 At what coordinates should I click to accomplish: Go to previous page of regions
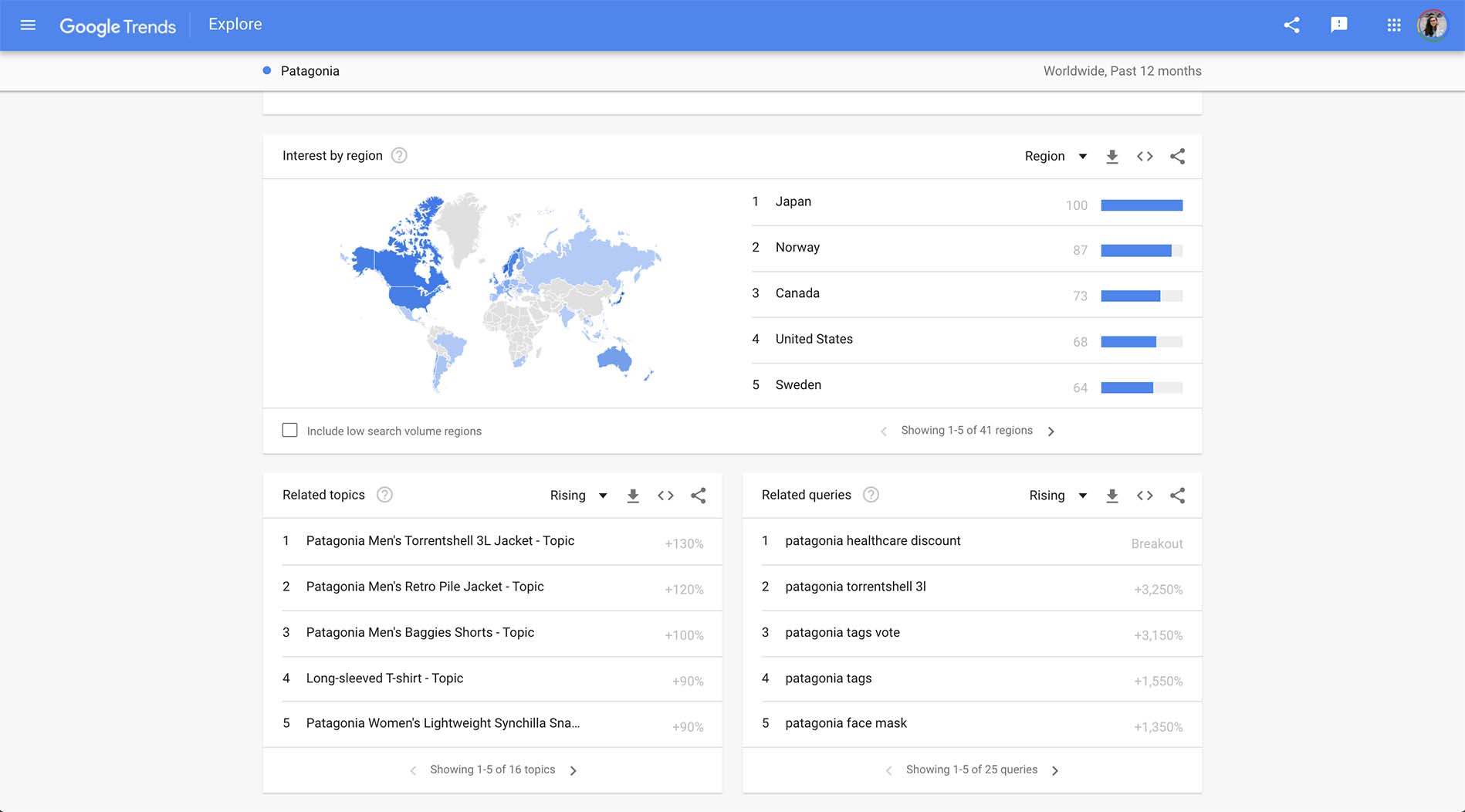coord(884,431)
